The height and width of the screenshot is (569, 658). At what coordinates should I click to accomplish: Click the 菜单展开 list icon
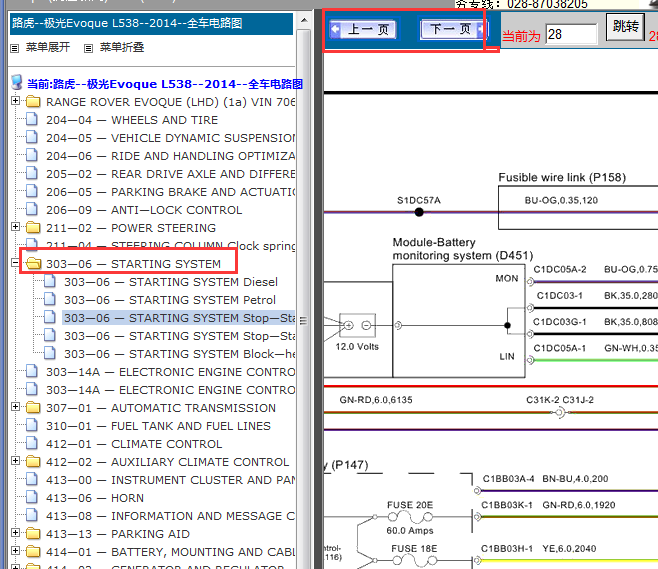pos(15,48)
